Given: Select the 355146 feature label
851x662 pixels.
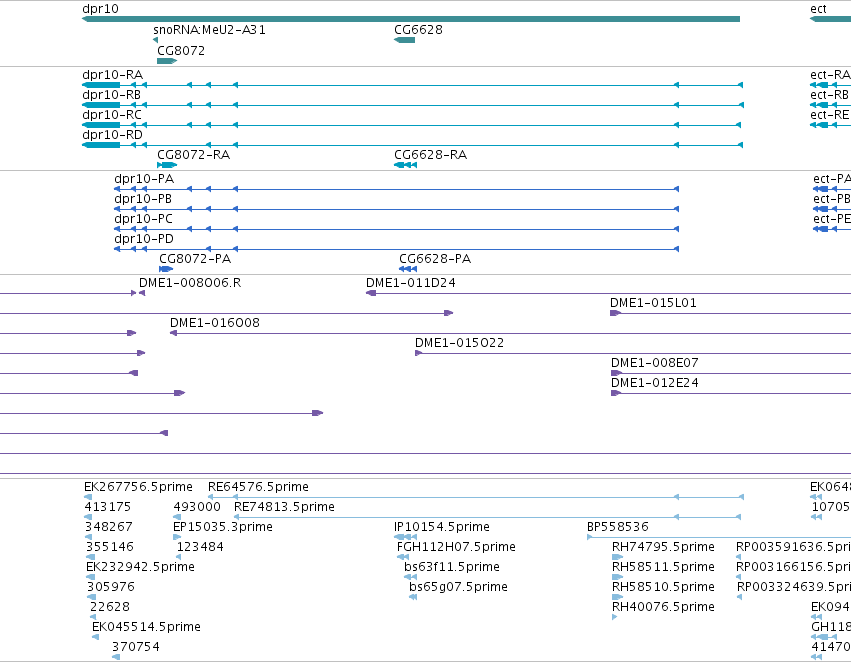Looking at the screenshot, I should tap(110, 547).
